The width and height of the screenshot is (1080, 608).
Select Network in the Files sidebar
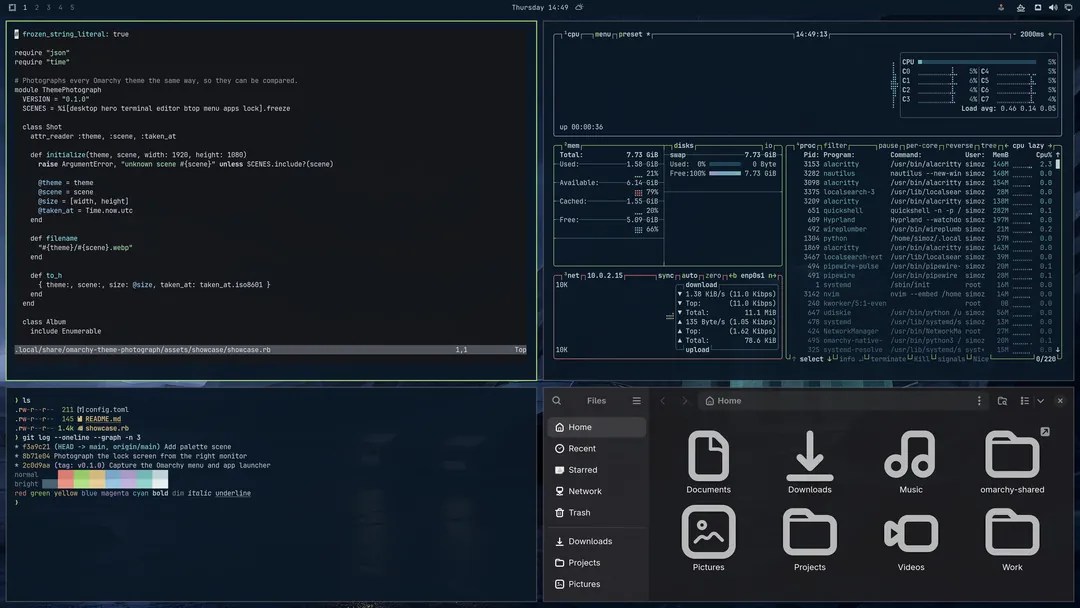tap(596, 491)
